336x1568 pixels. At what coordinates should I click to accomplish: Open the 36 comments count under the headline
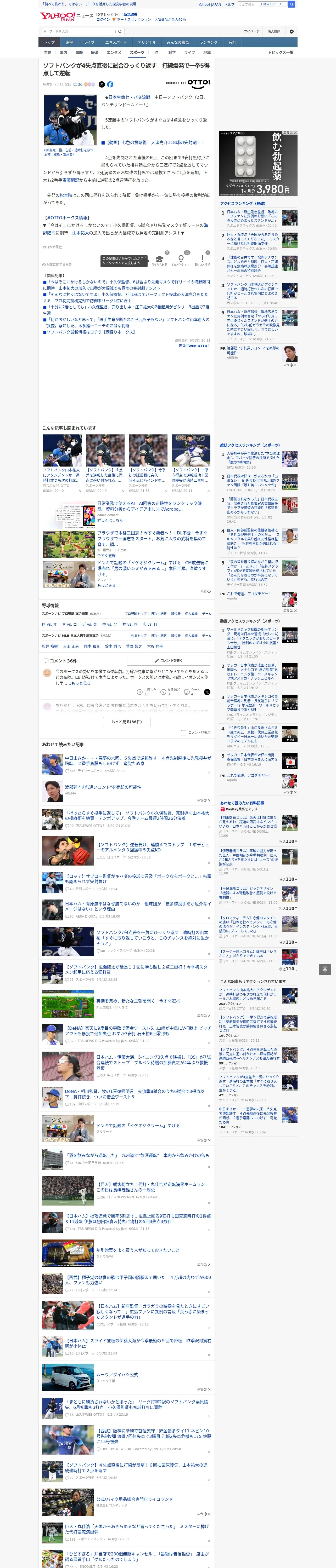click(x=78, y=85)
